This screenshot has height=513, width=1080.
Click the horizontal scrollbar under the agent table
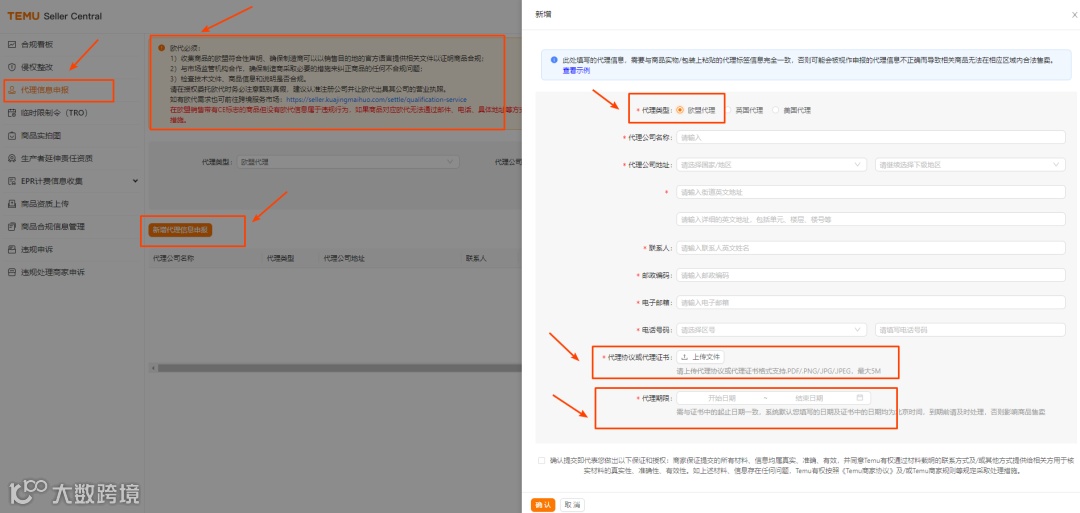[341, 368]
